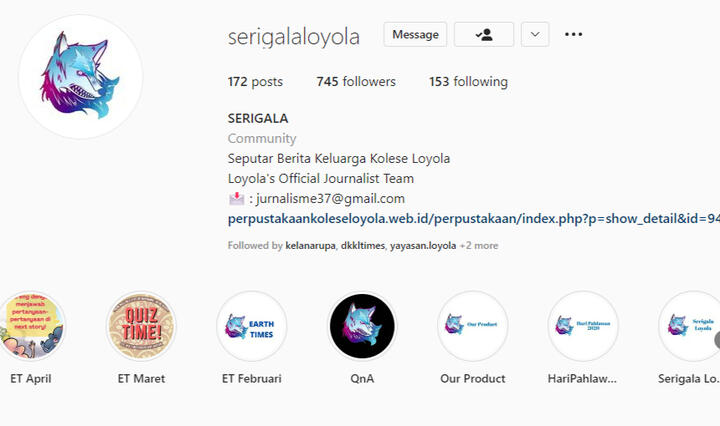Click the following status person icon button
This screenshot has height=426, width=720.
click(484, 34)
